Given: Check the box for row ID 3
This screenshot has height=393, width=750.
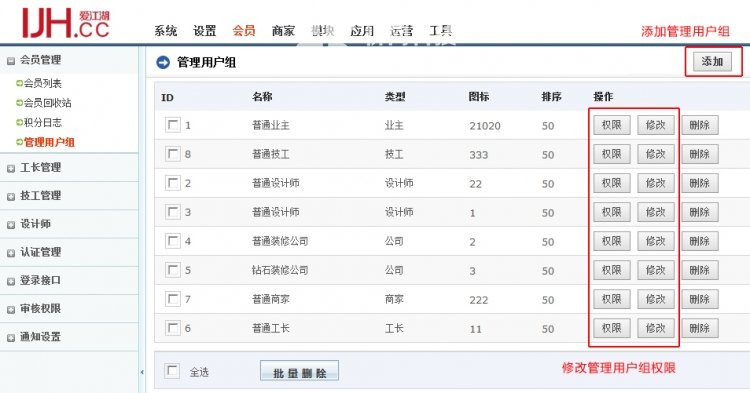Looking at the screenshot, I should pyautogui.click(x=172, y=212).
